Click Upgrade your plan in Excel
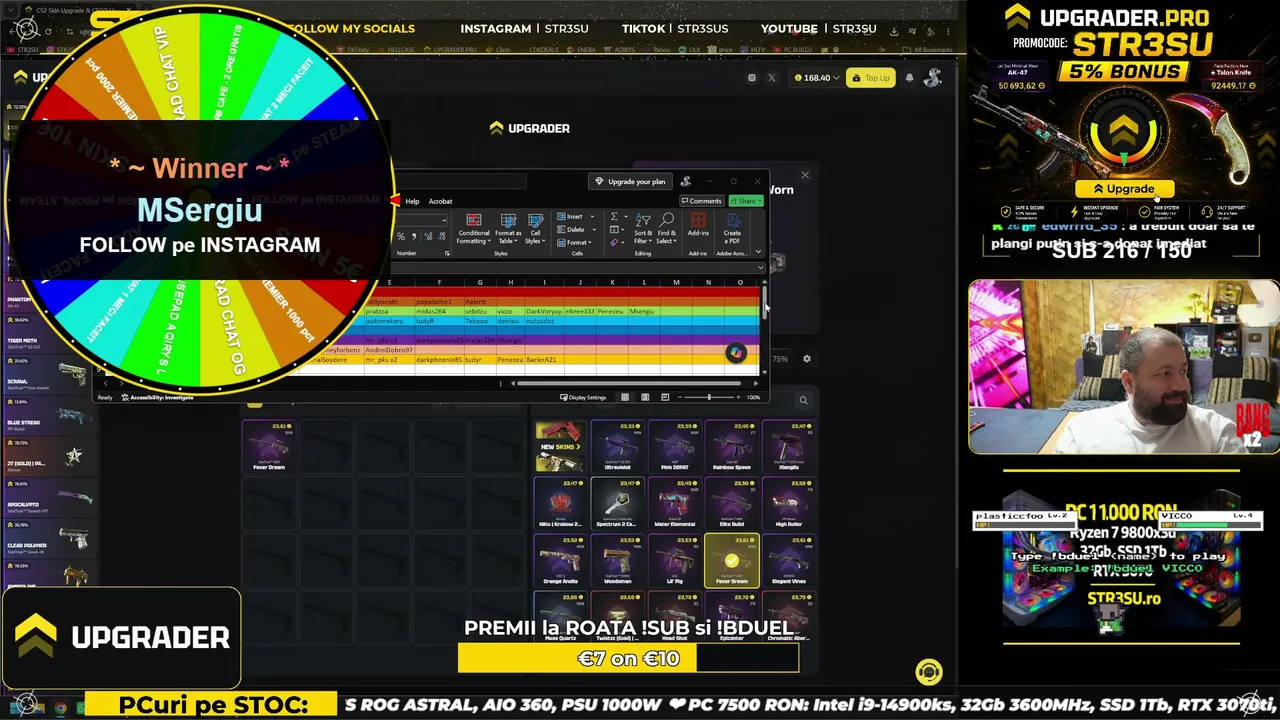The image size is (1280, 720). [x=630, y=181]
